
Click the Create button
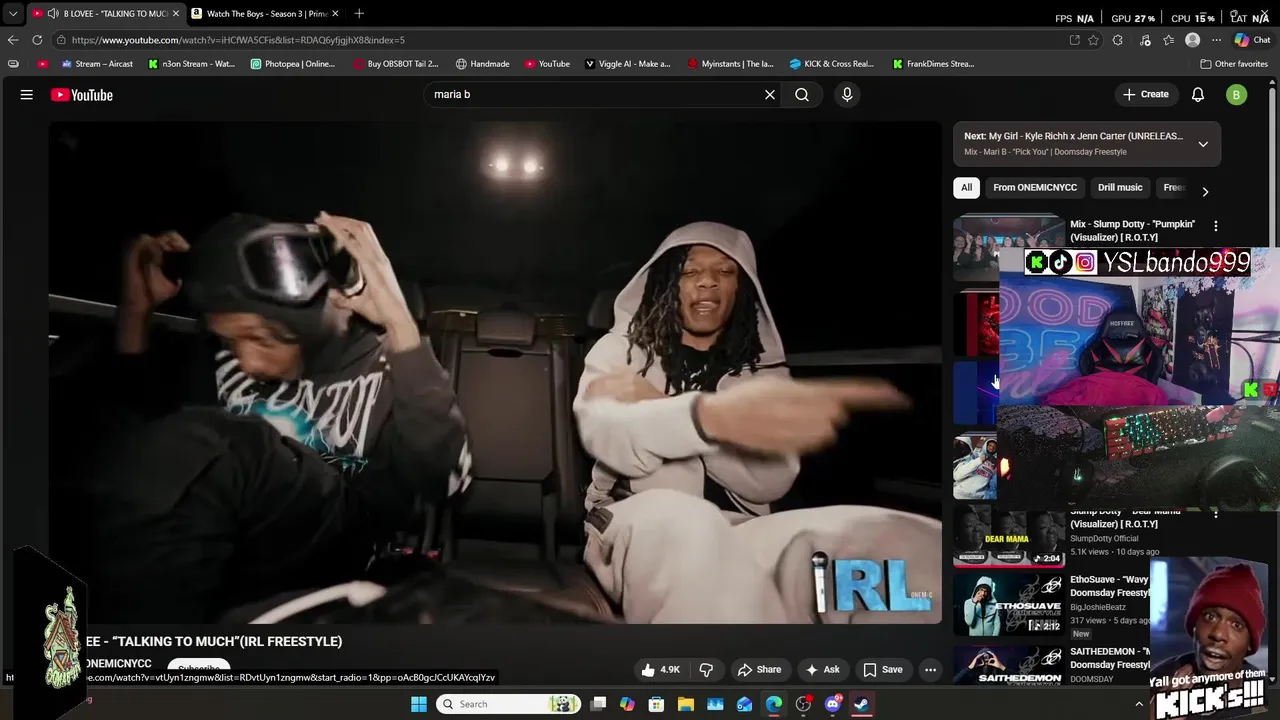(1145, 94)
